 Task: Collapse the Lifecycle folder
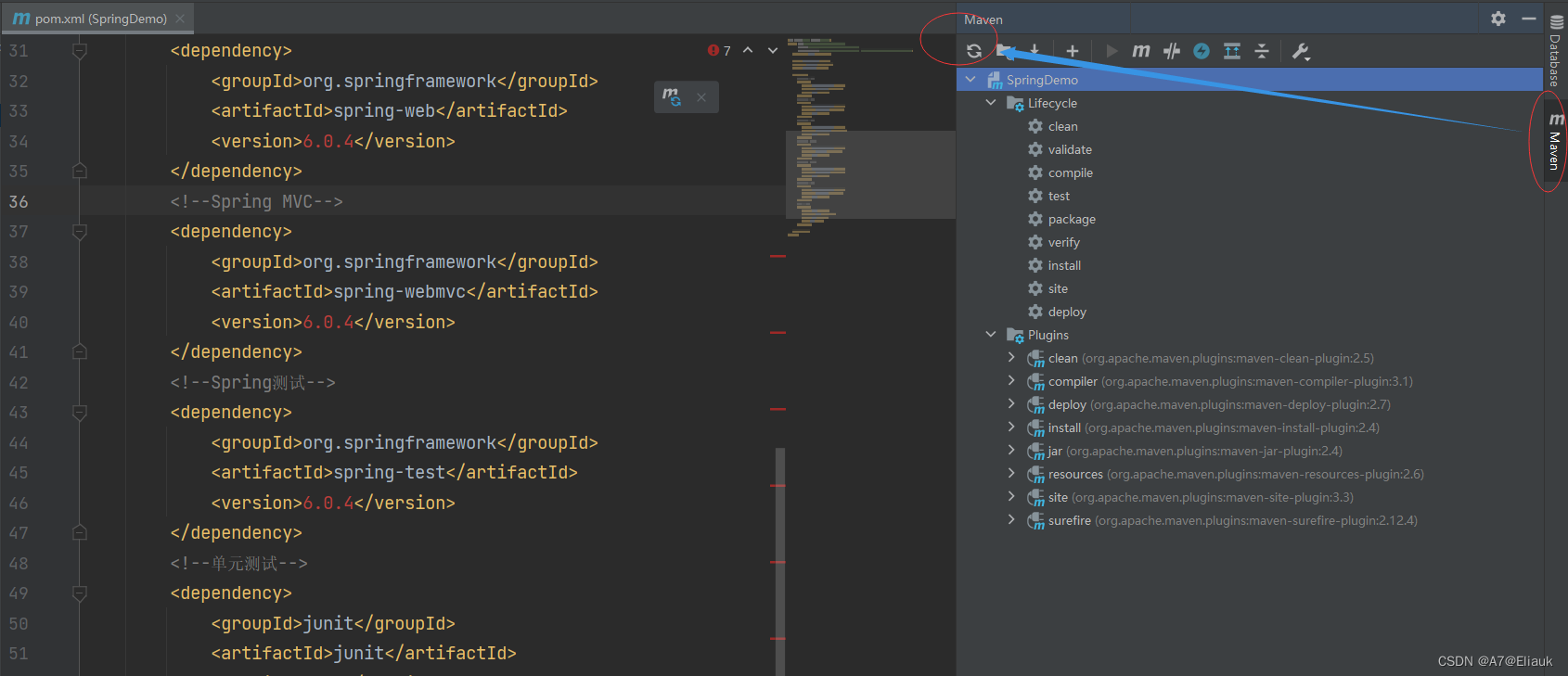tap(991, 103)
